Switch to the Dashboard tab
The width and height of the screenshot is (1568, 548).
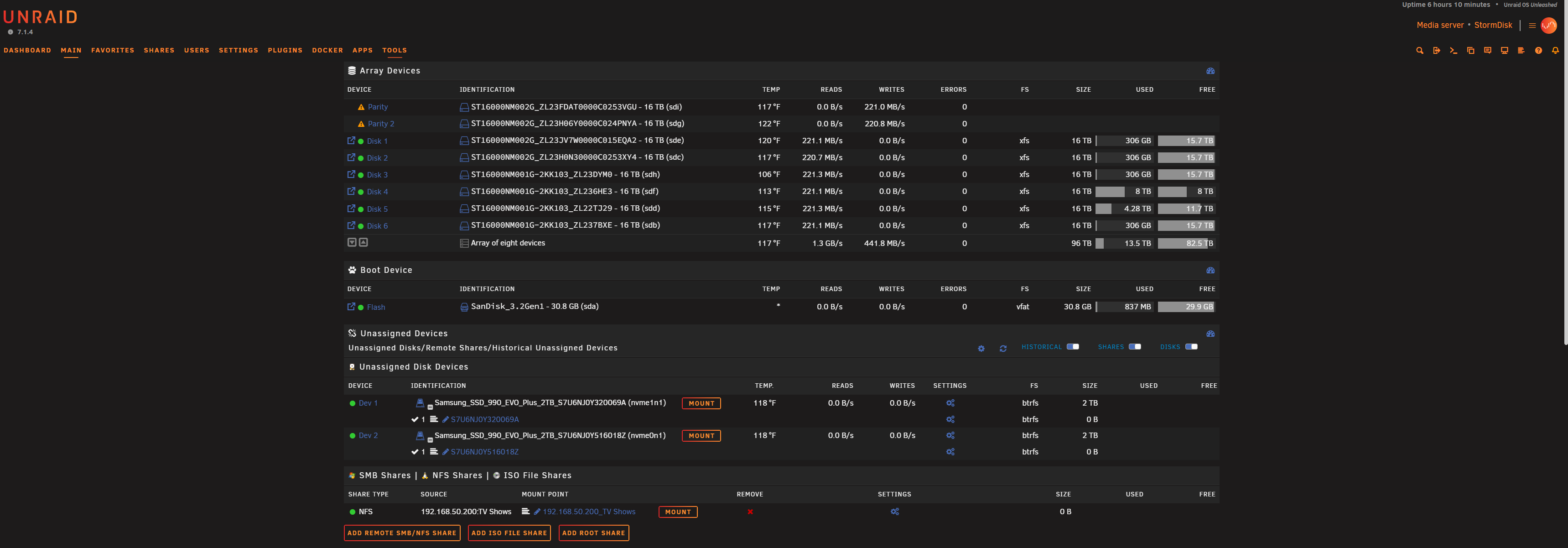click(27, 51)
